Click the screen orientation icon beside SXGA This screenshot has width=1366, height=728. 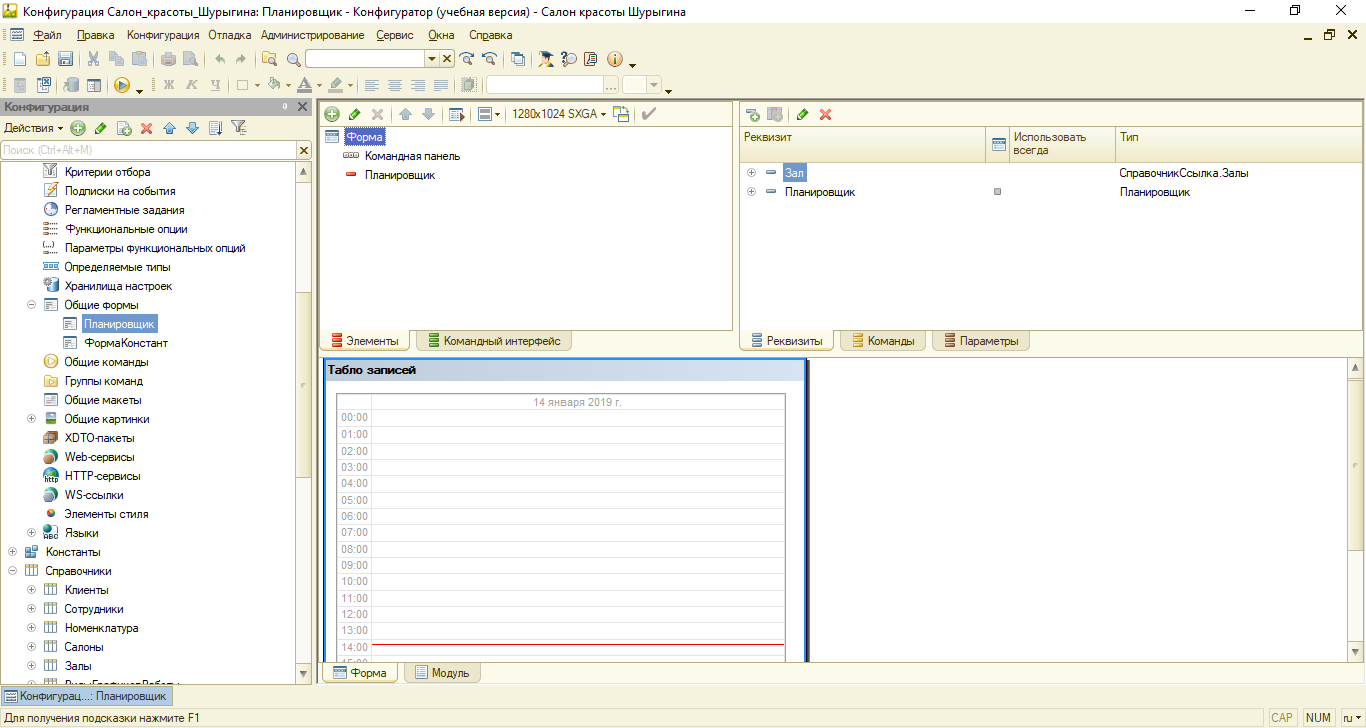[621, 114]
